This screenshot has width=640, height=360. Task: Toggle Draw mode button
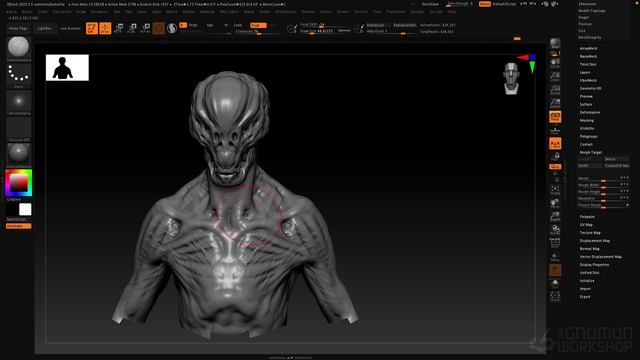coord(105,28)
